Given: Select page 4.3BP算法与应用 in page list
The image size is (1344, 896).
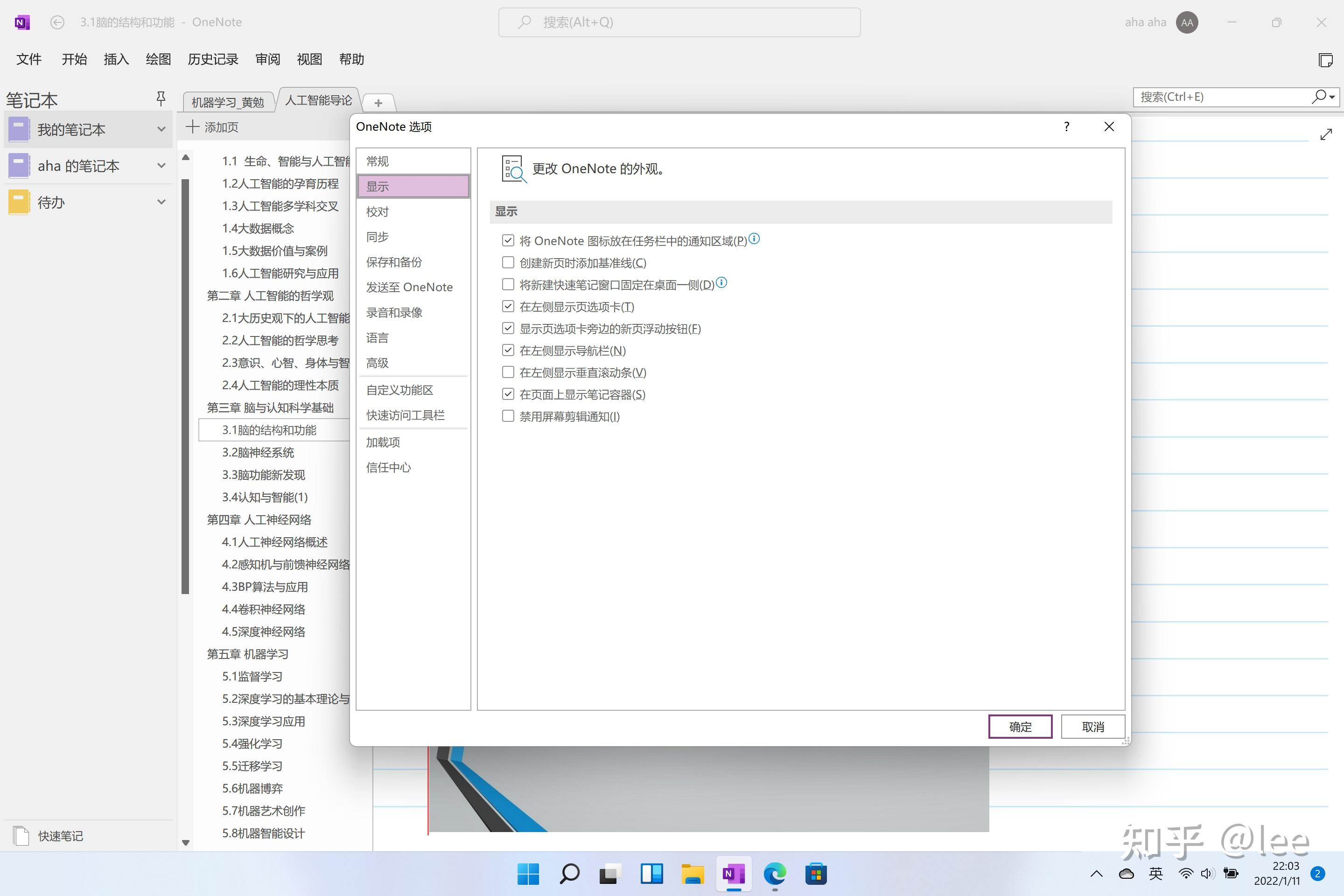Looking at the screenshot, I should (x=265, y=586).
